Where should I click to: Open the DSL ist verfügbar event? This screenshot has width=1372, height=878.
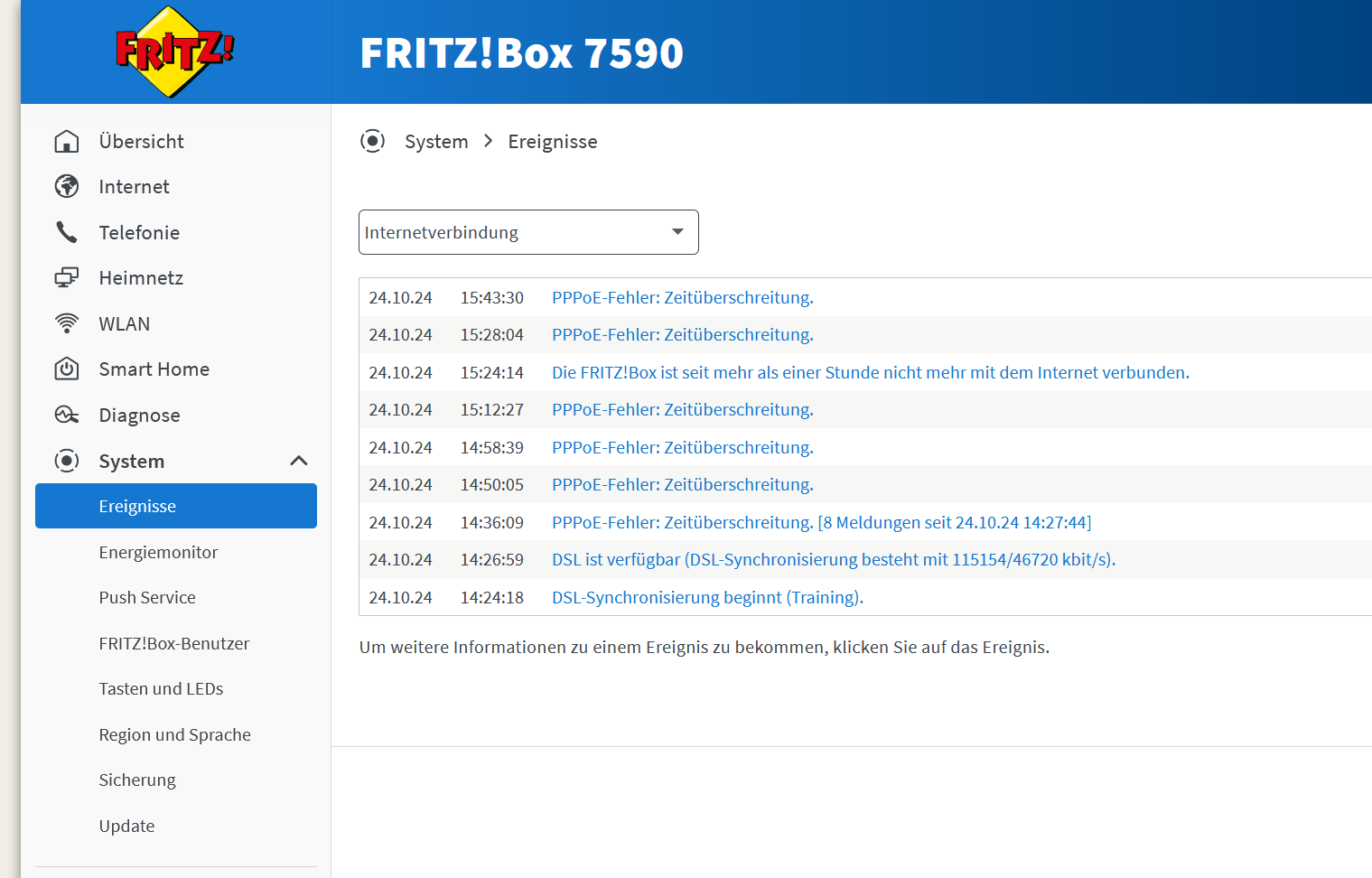click(x=834, y=559)
